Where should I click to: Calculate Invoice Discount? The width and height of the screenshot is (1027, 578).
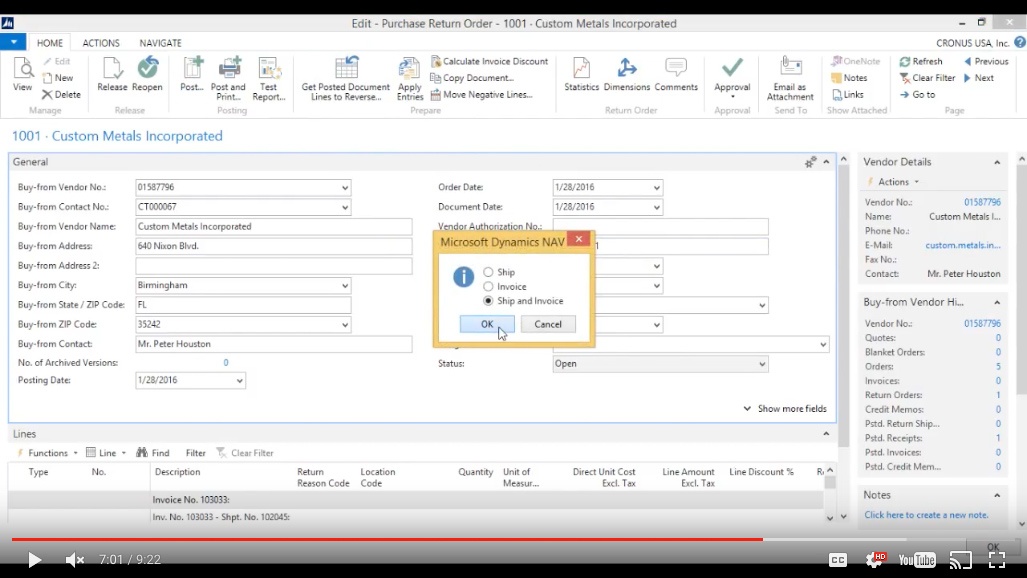click(x=489, y=61)
